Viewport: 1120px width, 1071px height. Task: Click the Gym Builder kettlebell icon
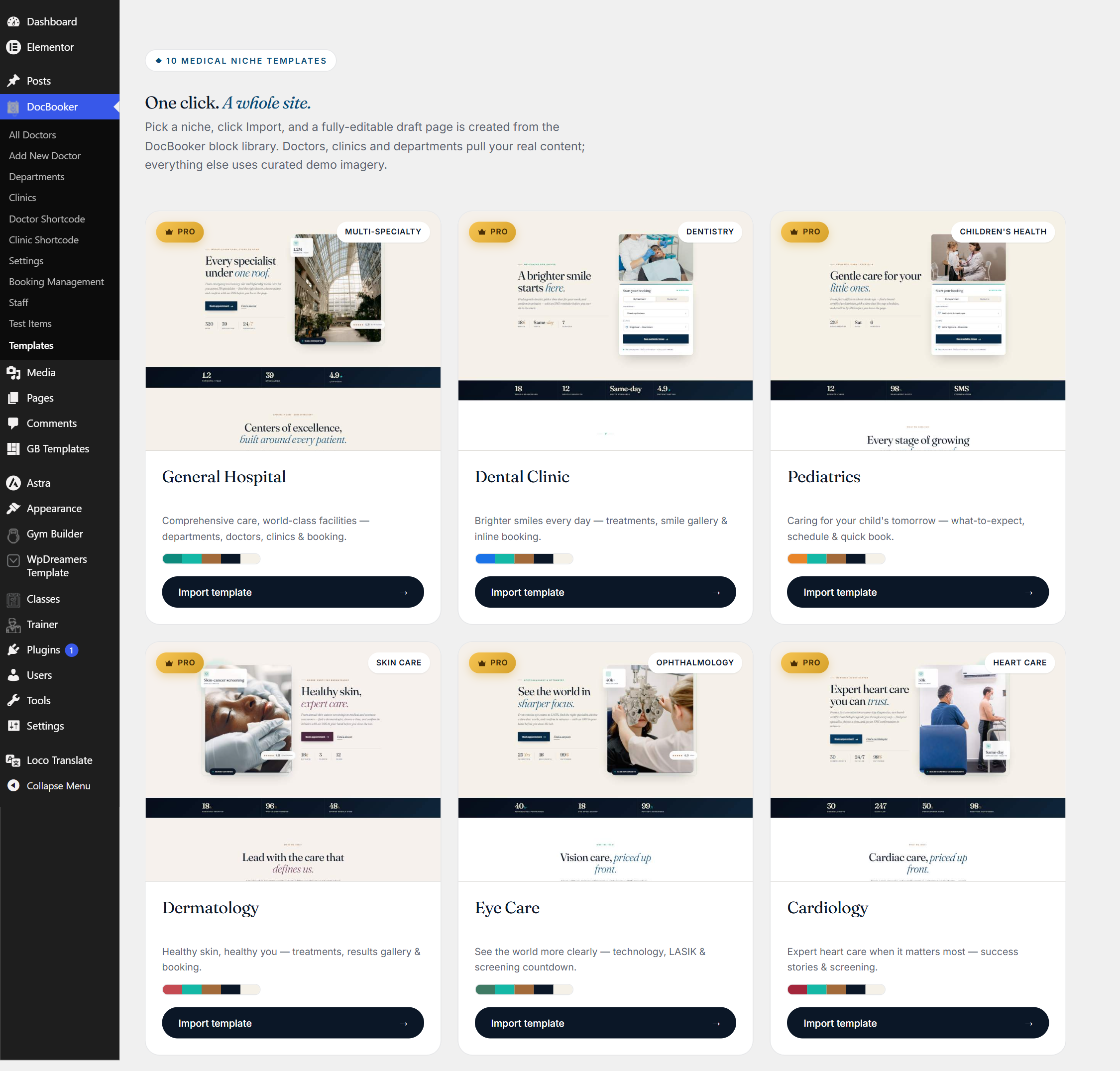point(13,535)
